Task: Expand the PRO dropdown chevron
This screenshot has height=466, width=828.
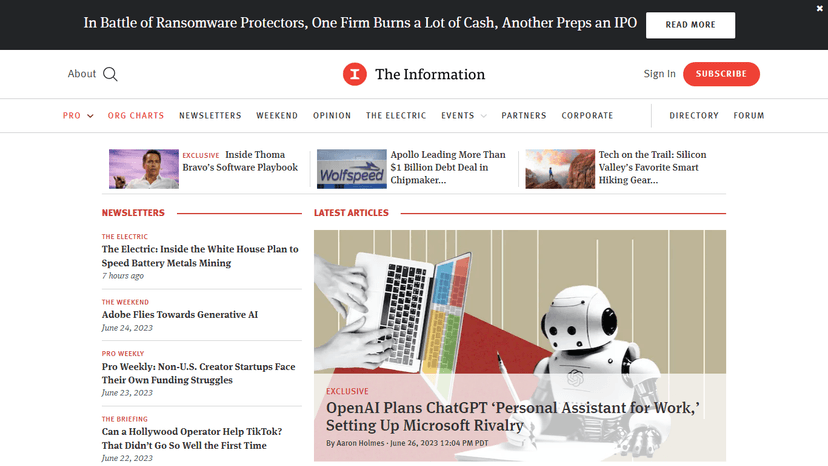Action: point(90,116)
